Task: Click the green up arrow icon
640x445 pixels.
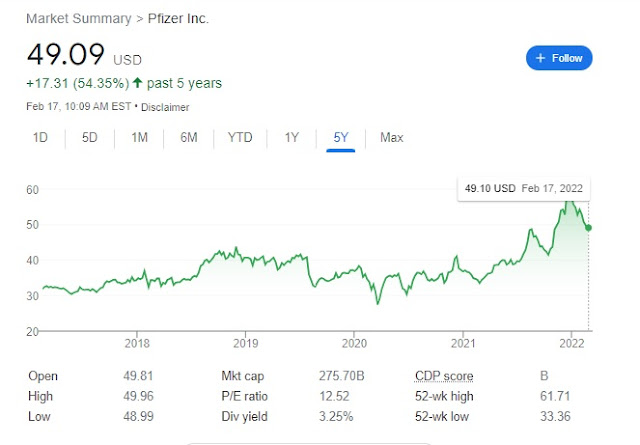Action: pyautogui.click(x=137, y=83)
